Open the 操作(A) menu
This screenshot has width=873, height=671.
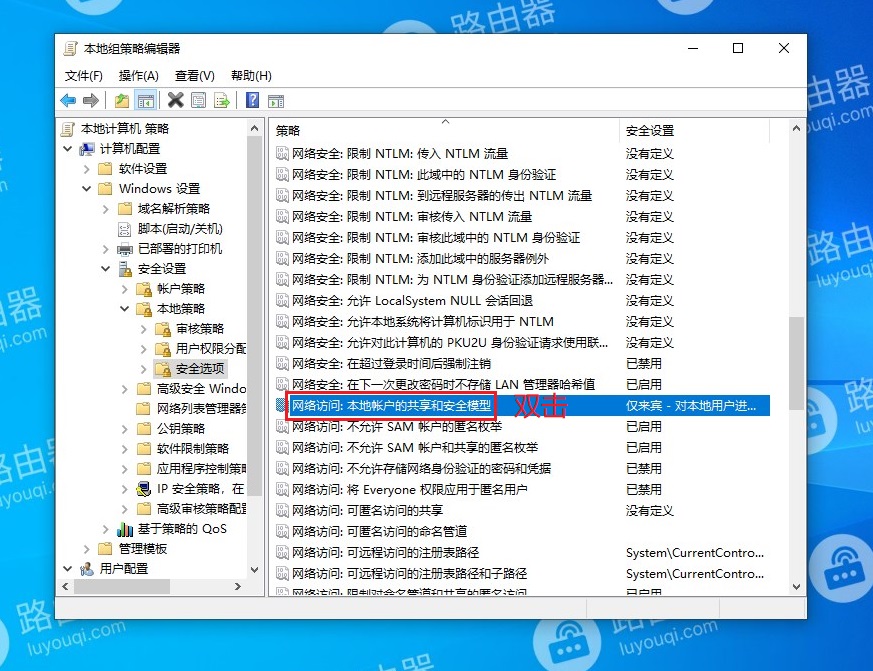(139, 76)
